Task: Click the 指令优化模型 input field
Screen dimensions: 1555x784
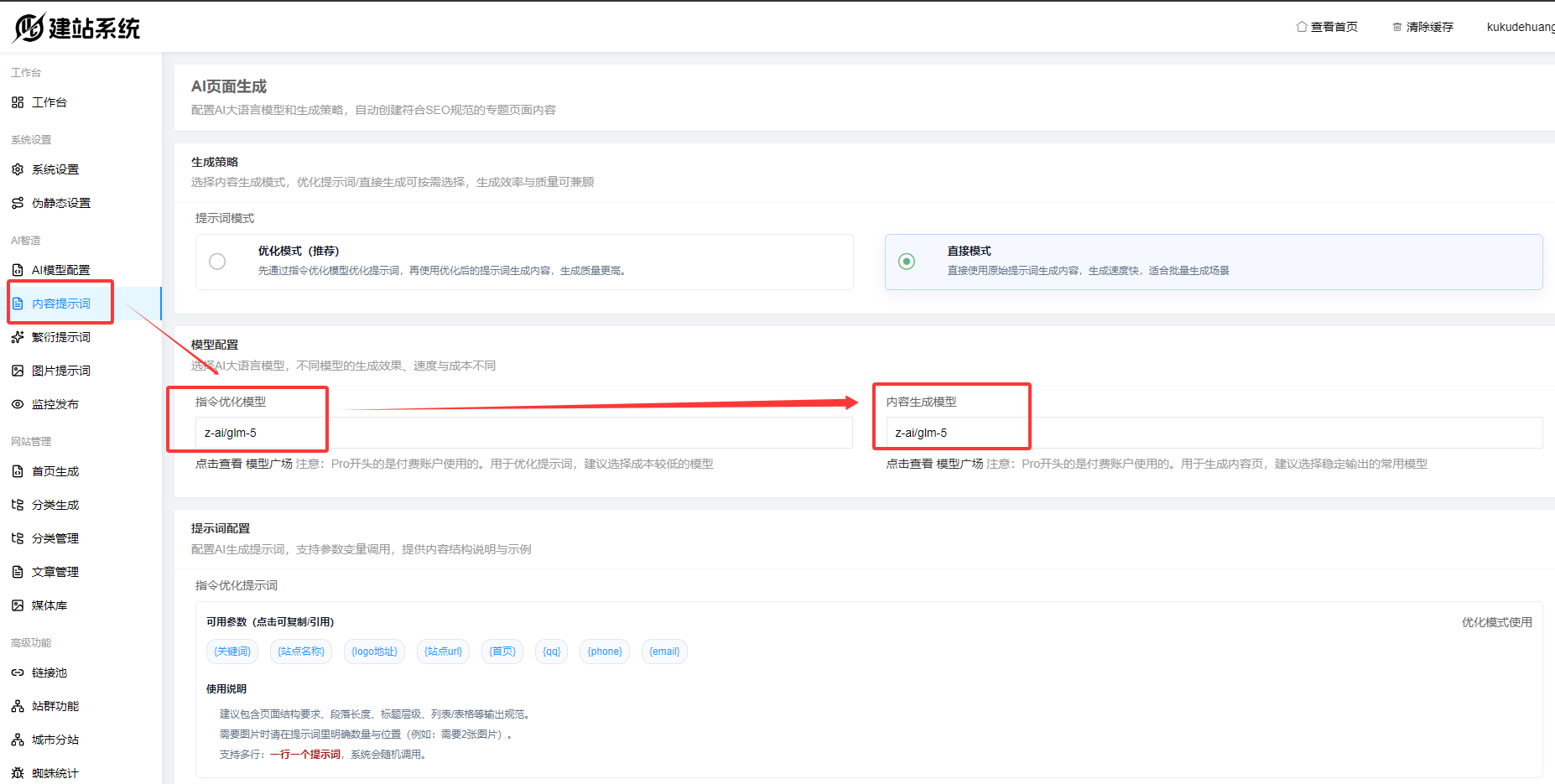Action: click(x=520, y=433)
